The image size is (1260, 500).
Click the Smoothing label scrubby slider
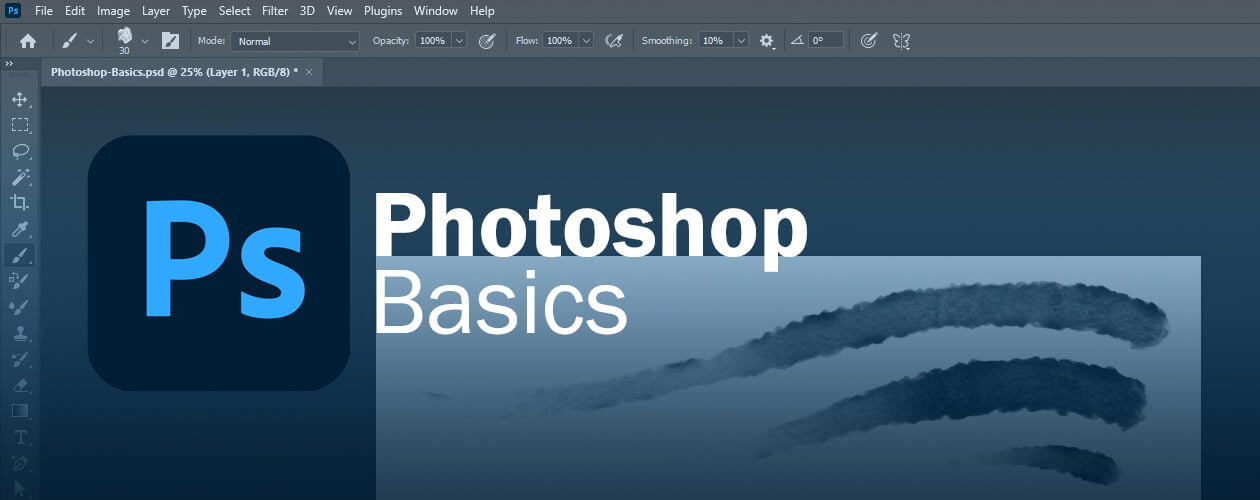coord(667,41)
